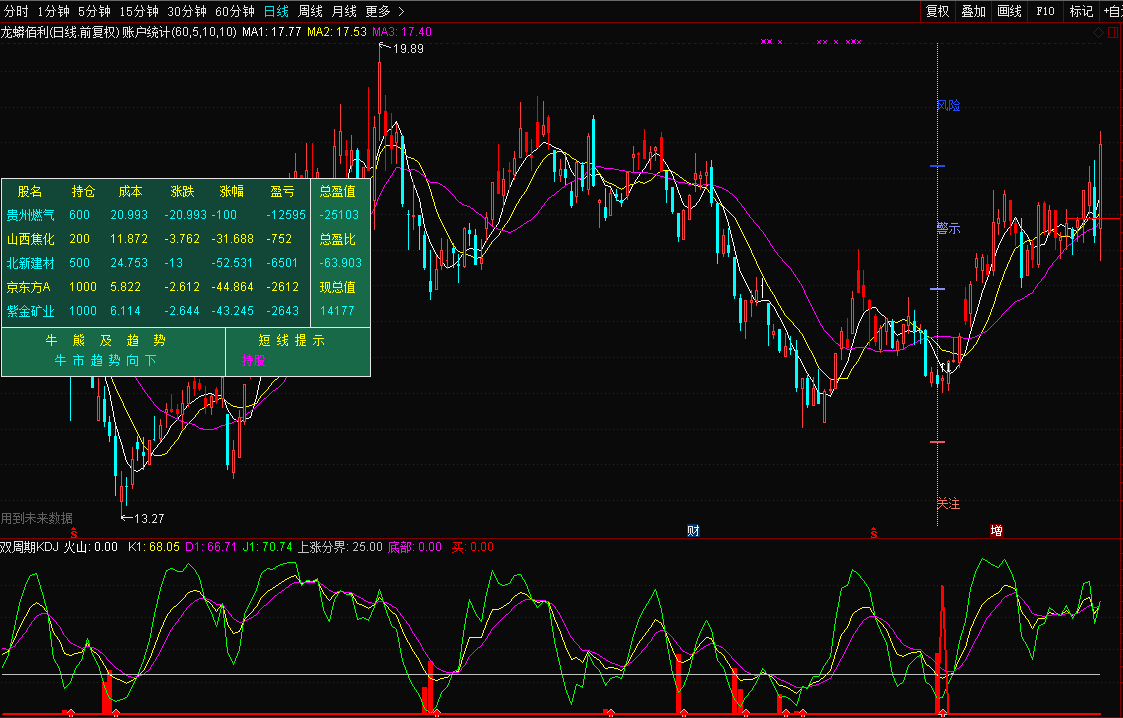Switch to 日线 daily chart
The width and height of the screenshot is (1123, 718).
click(276, 11)
